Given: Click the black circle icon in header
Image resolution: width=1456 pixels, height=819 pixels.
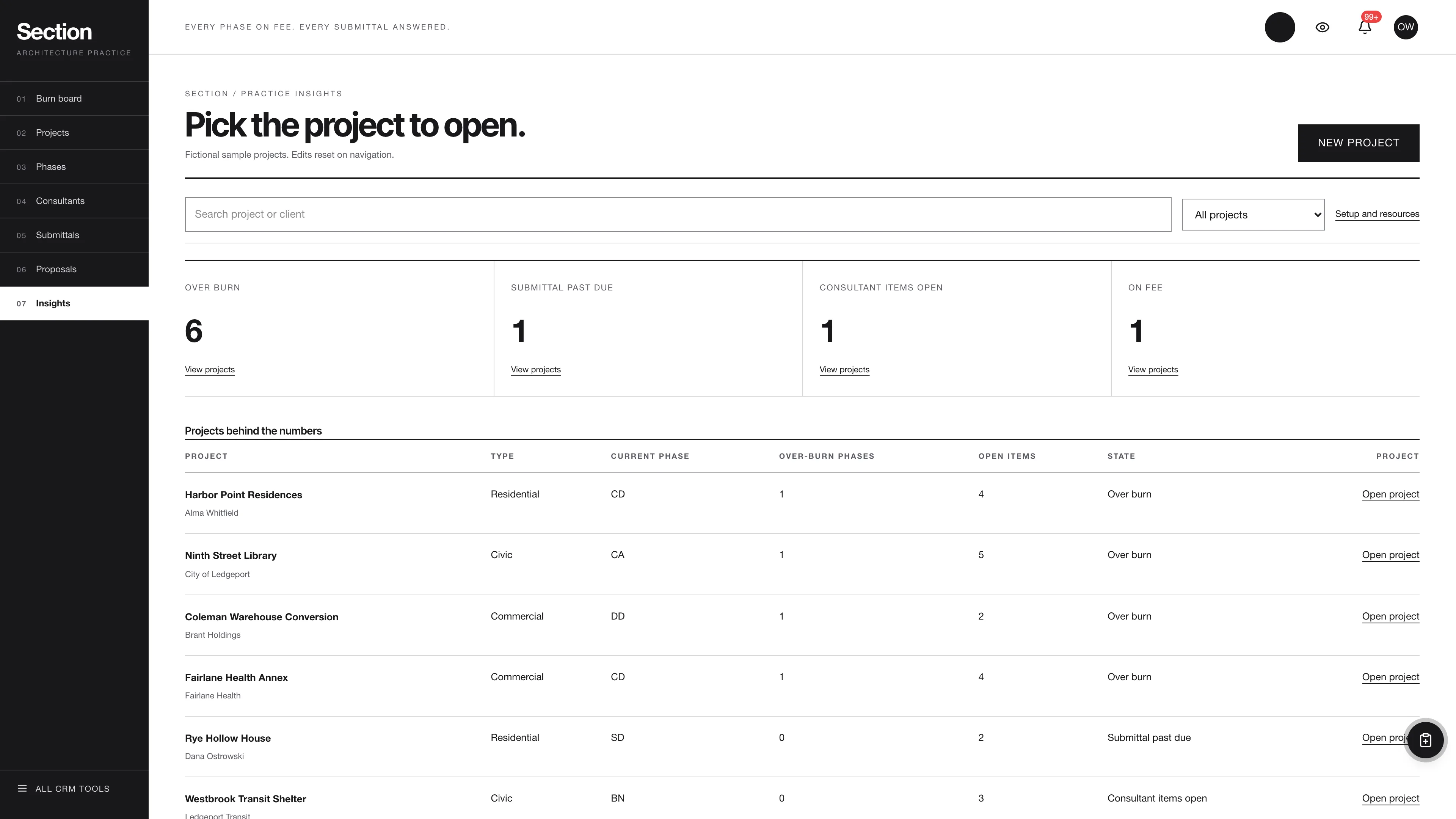Looking at the screenshot, I should (x=1280, y=27).
